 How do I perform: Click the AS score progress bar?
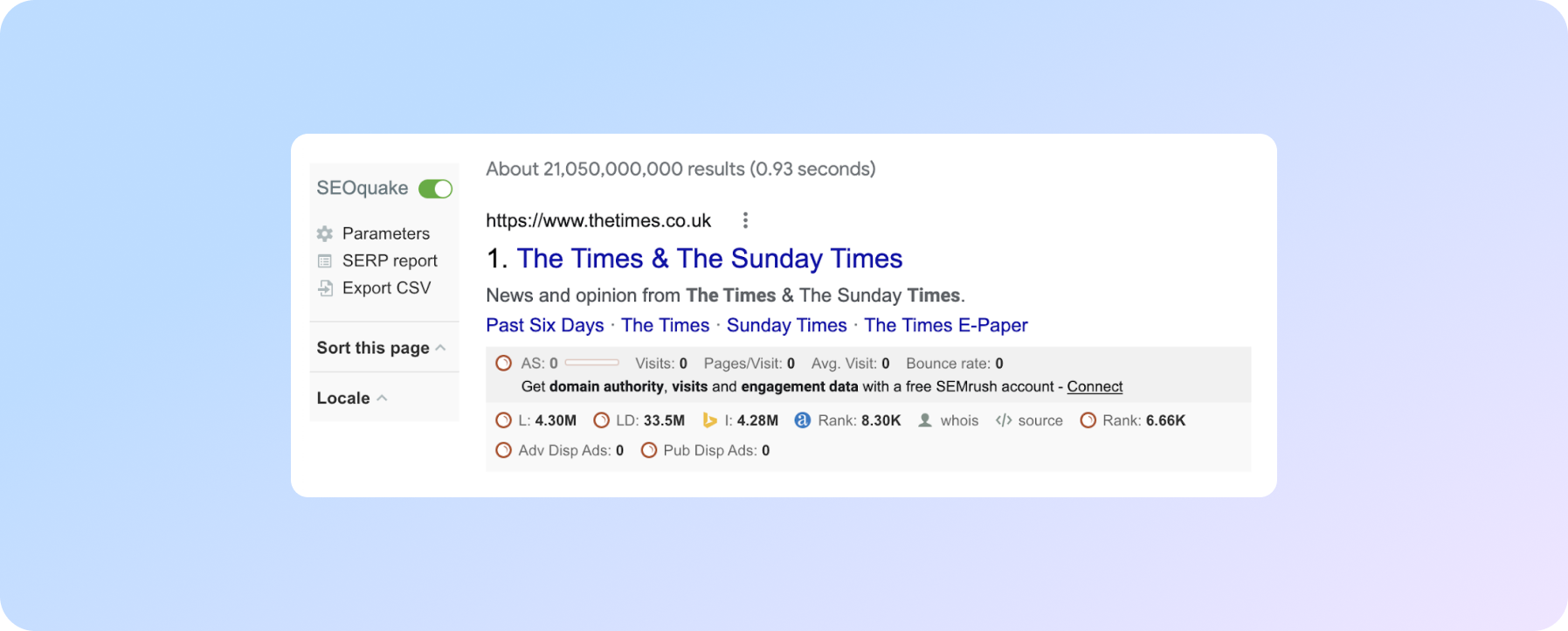591,362
